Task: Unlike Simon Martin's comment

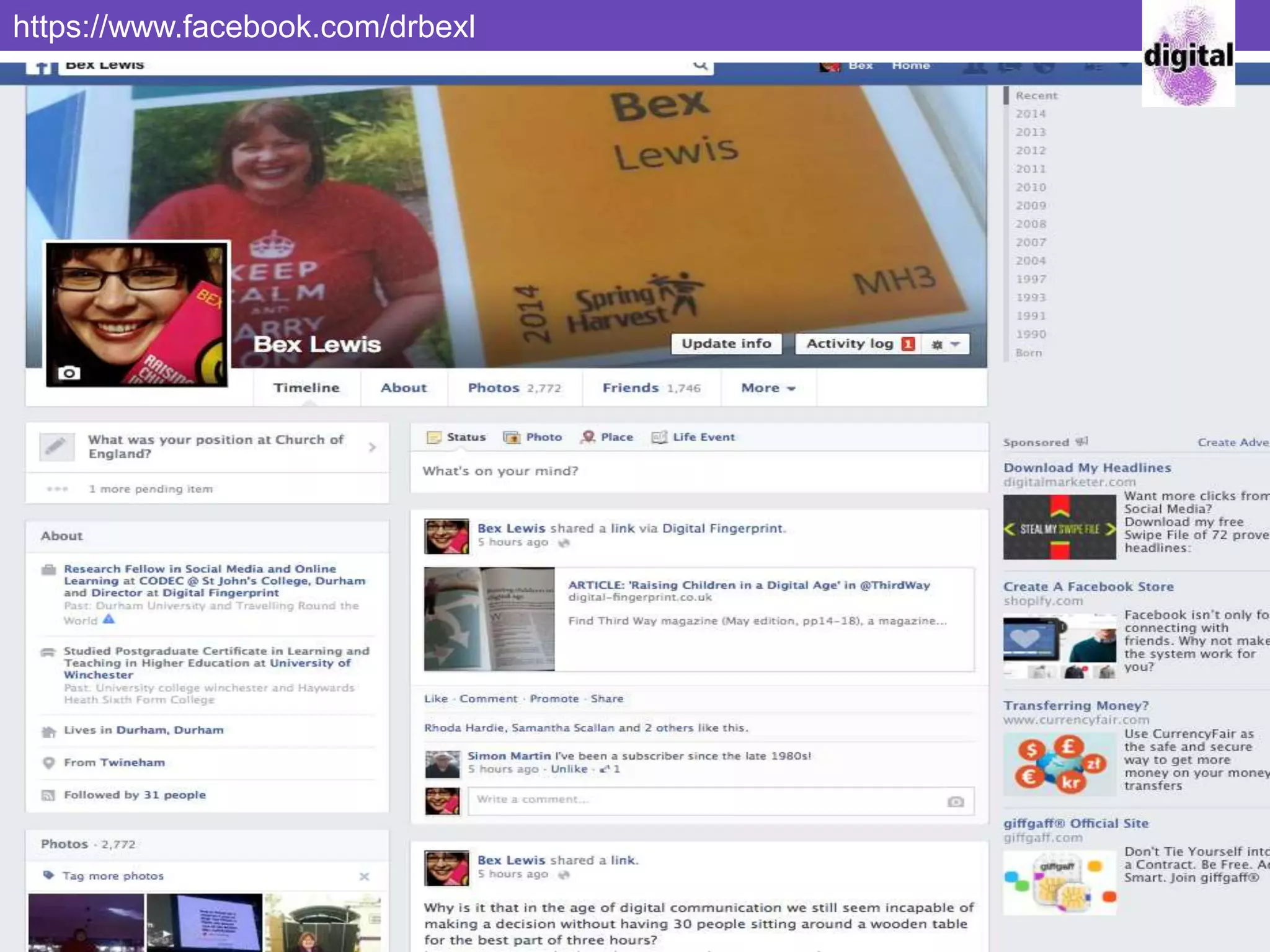Action: pos(569,769)
